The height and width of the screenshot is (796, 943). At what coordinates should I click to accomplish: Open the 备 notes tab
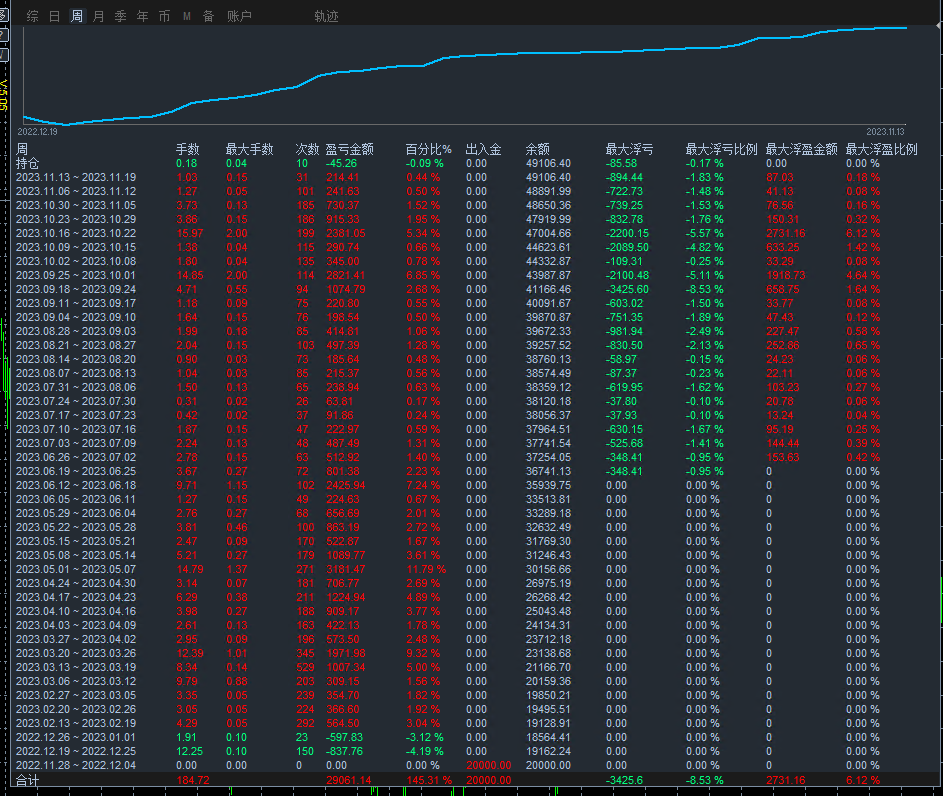click(x=208, y=17)
